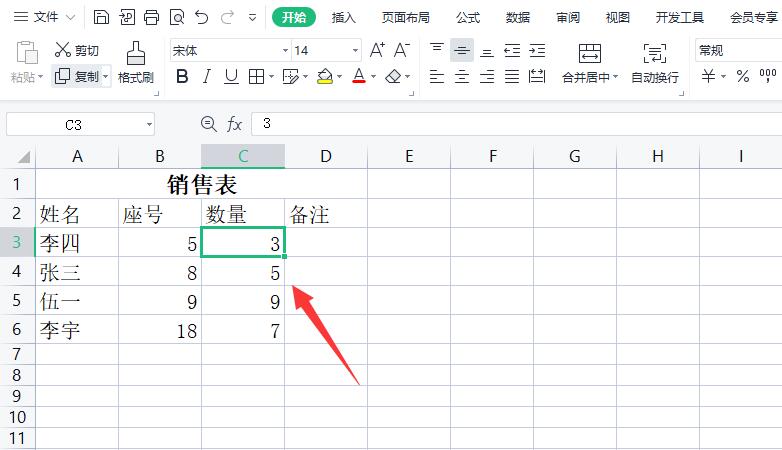This screenshot has width=782, height=450.
Task: Expand the font size dropdown showing 14
Action: (x=355, y=50)
